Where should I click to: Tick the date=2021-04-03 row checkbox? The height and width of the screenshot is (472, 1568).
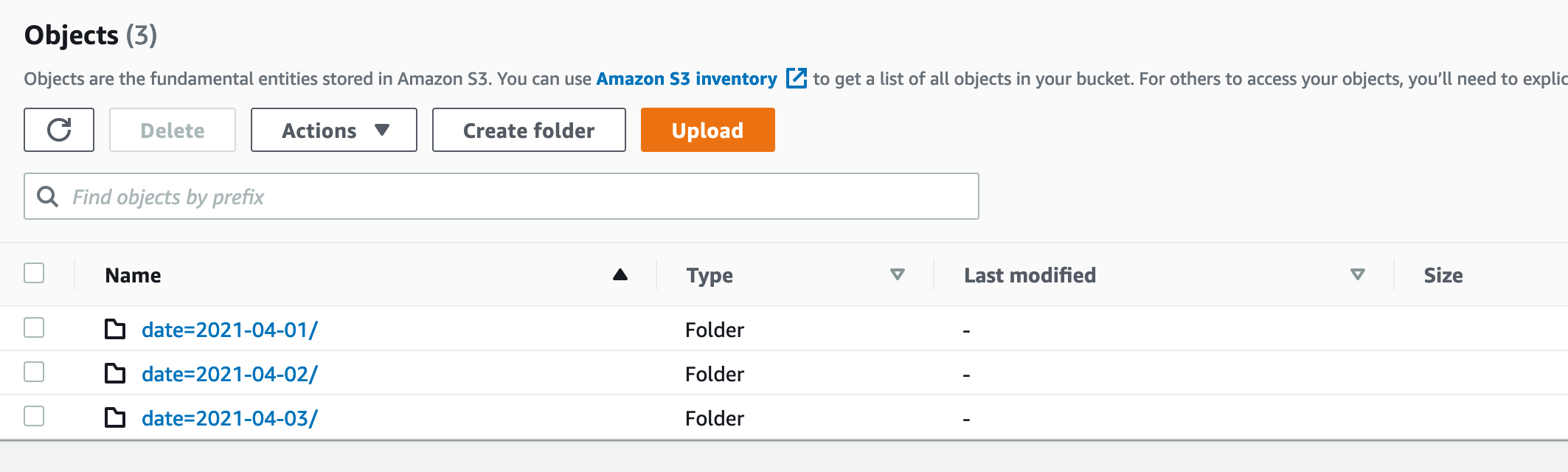(x=34, y=416)
